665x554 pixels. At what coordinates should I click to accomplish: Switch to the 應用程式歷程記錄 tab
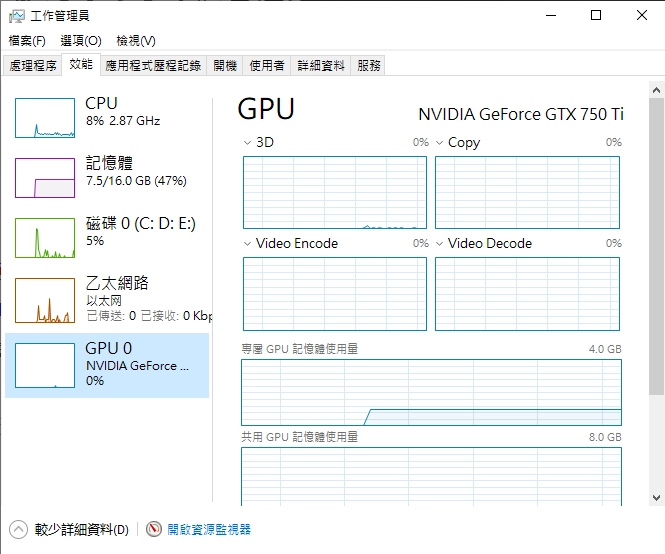[153, 65]
